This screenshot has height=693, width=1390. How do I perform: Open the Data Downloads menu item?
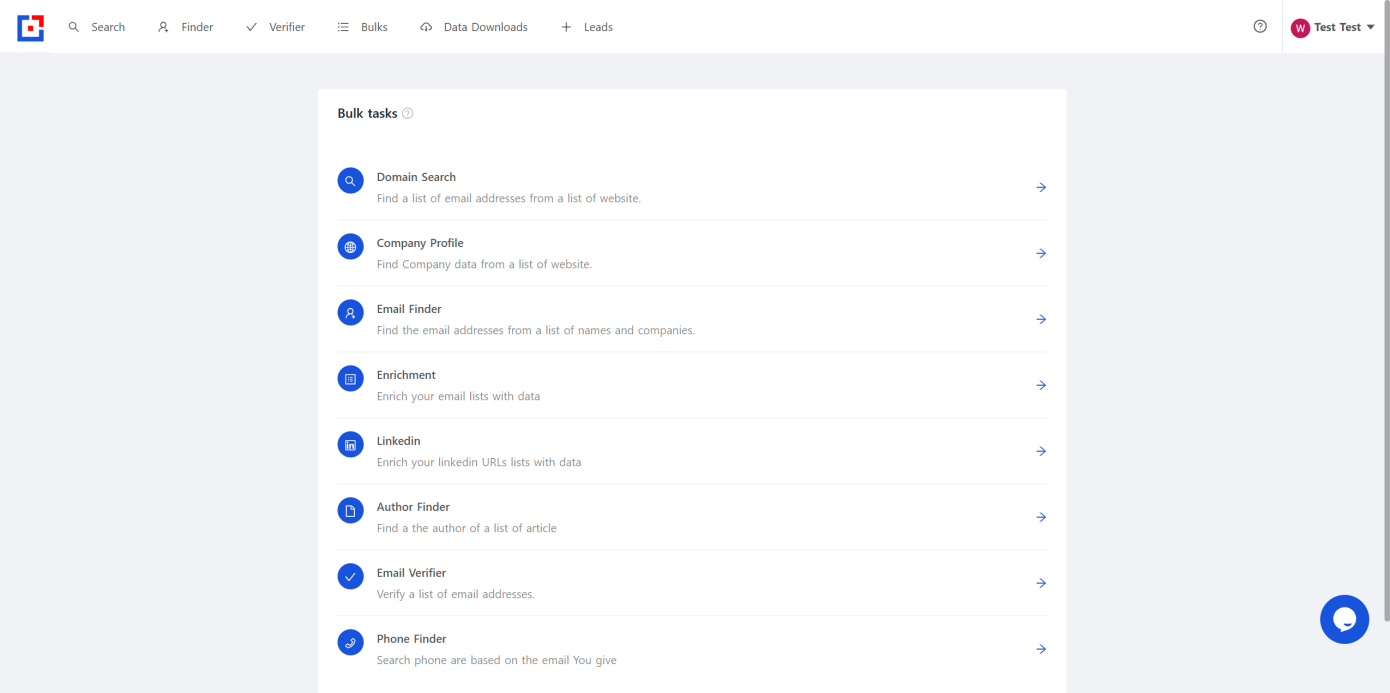click(474, 27)
